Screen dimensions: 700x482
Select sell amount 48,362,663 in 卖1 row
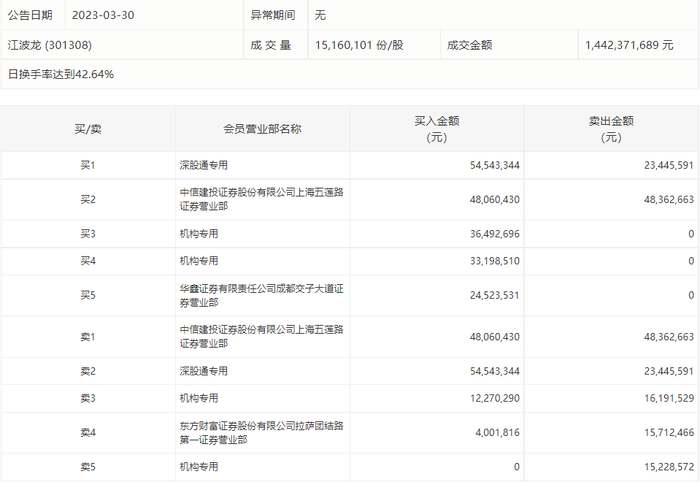(669, 337)
